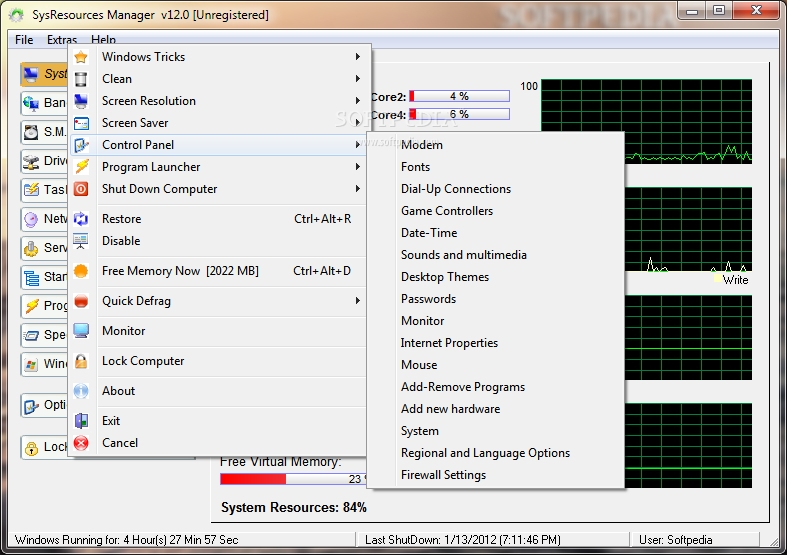Open the Help menu
The image size is (787, 555).
click(x=103, y=40)
